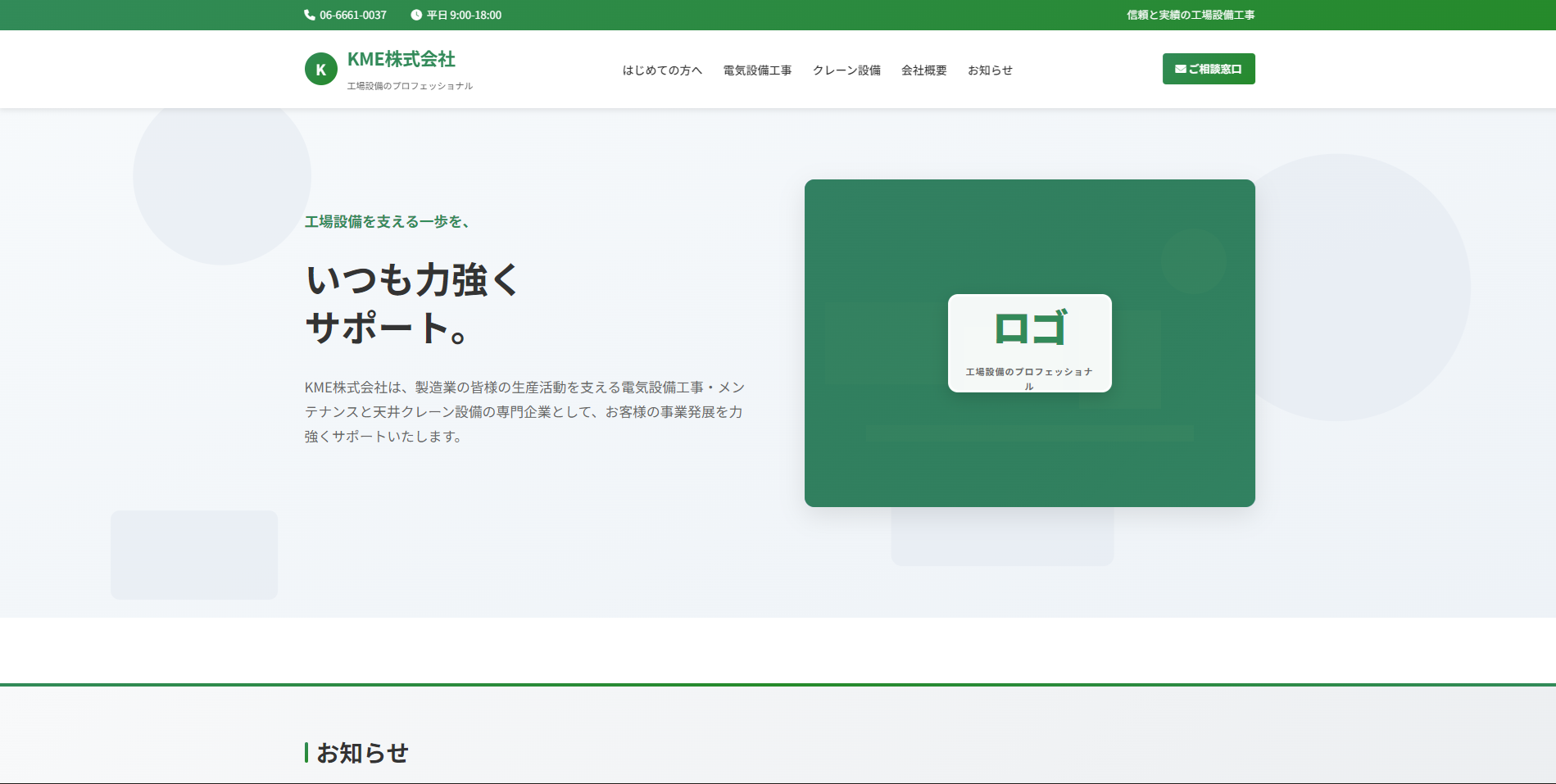Click the hero paragraph starting with KME株式会社は
1556x784 pixels.
tap(524, 412)
